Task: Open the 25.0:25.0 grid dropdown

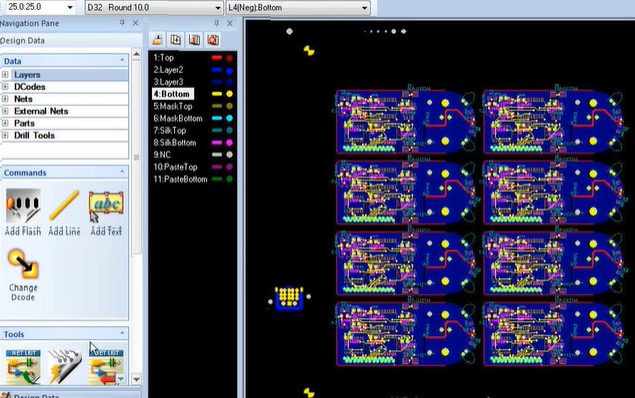Action: (70, 7)
